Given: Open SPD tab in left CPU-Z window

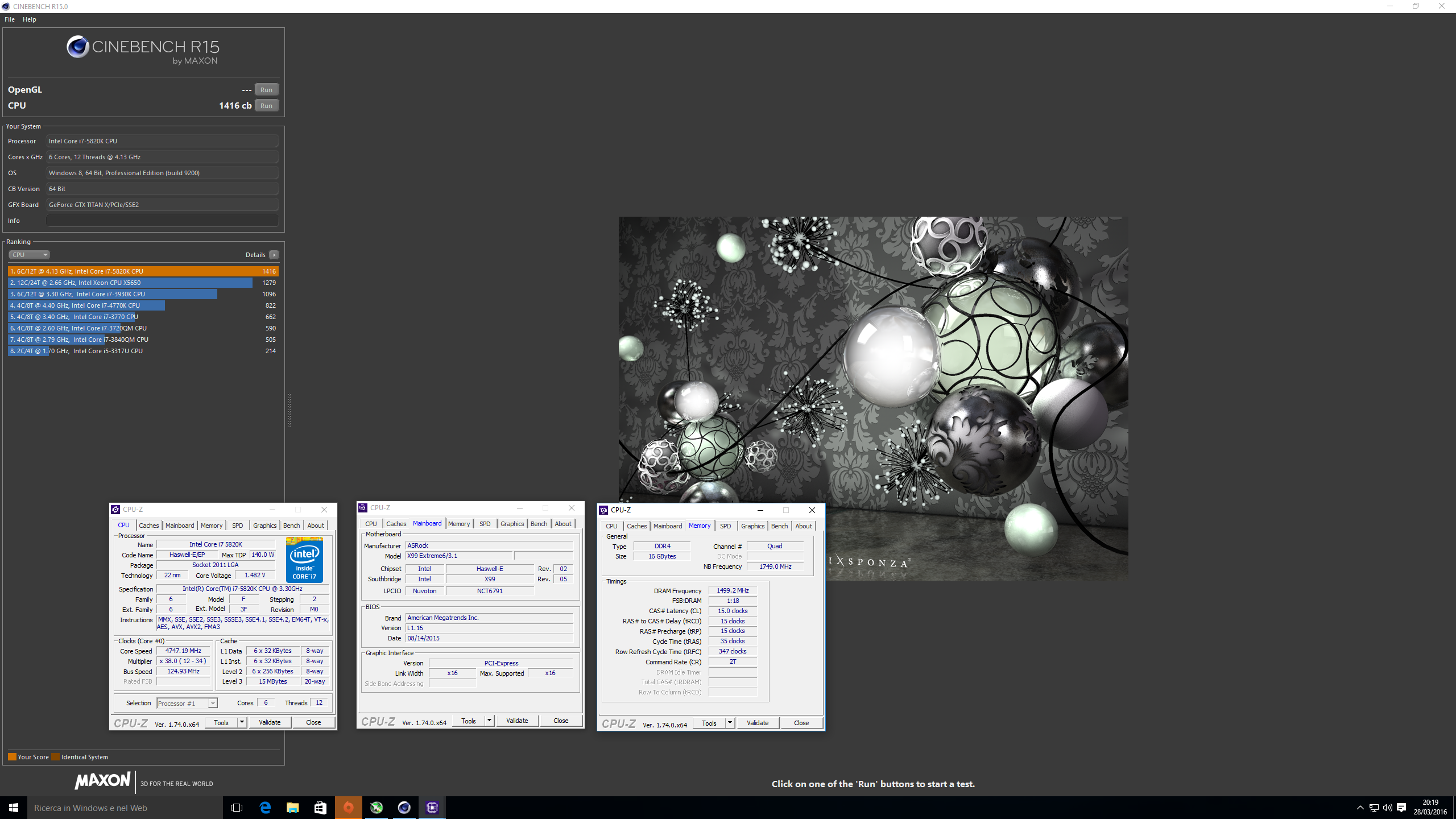Looking at the screenshot, I should click(x=238, y=526).
